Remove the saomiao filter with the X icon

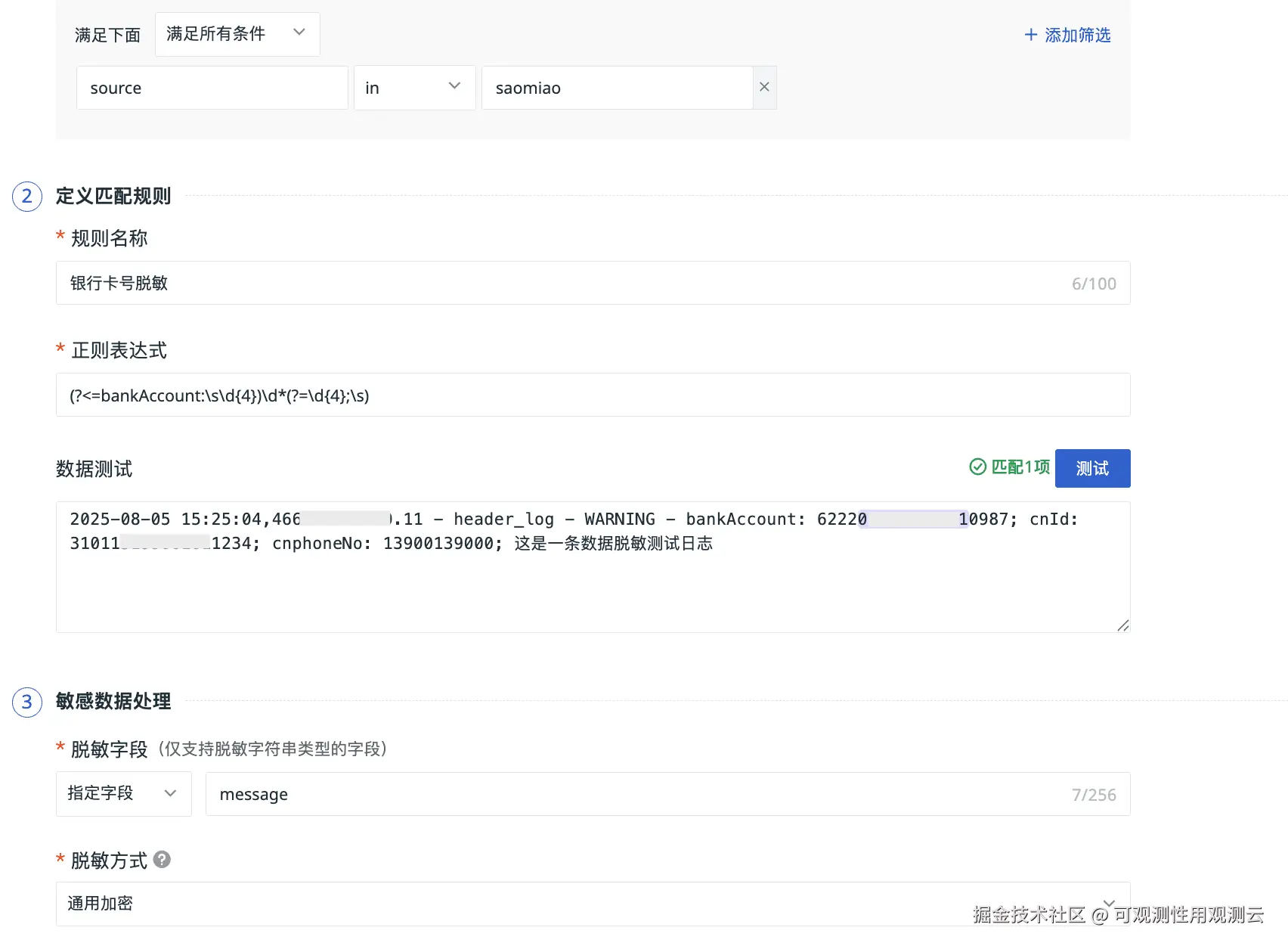(x=764, y=88)
